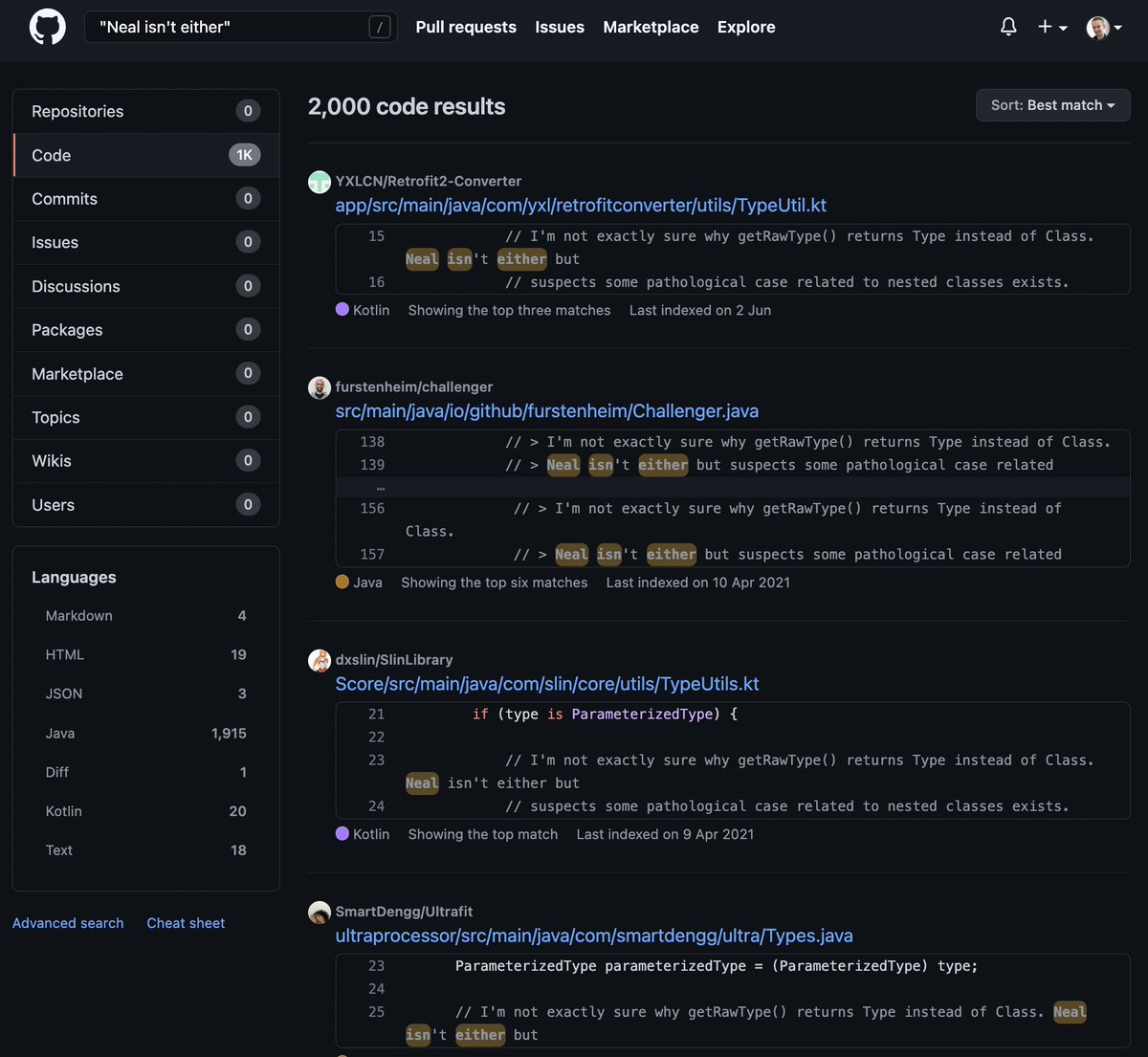
Task: Select the Code search filter
Action: pyautogui.click(x=145, y=155)
